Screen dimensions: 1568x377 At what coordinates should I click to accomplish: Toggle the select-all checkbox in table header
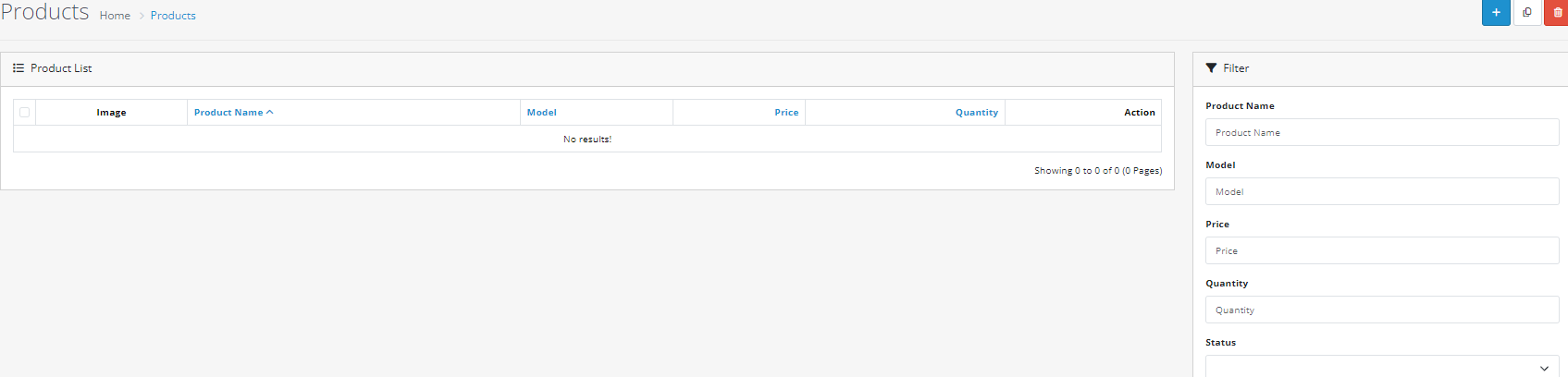25,113
